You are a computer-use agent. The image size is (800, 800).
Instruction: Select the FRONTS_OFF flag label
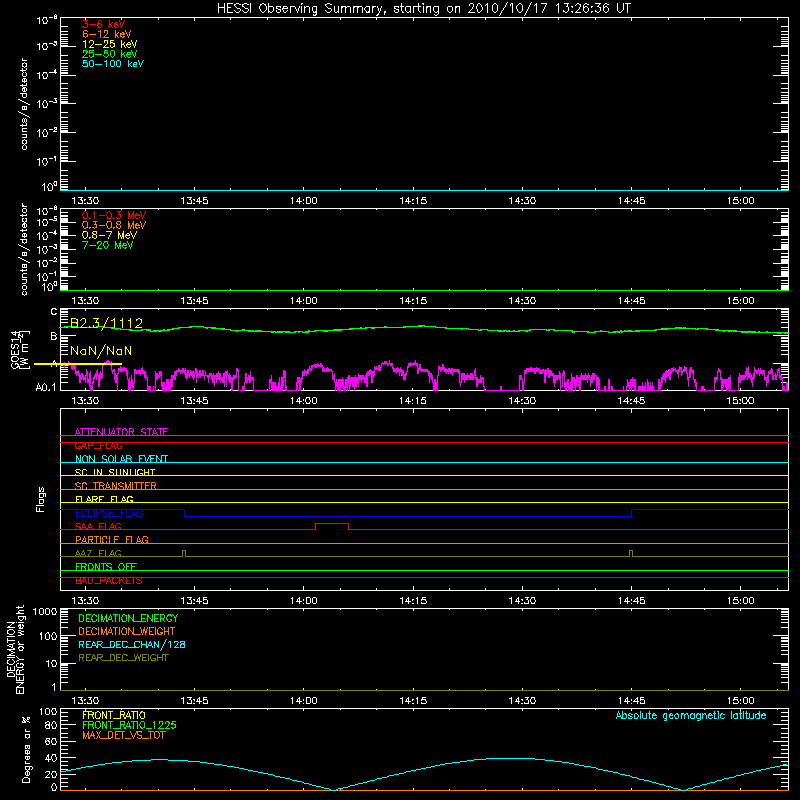point(106,566)
